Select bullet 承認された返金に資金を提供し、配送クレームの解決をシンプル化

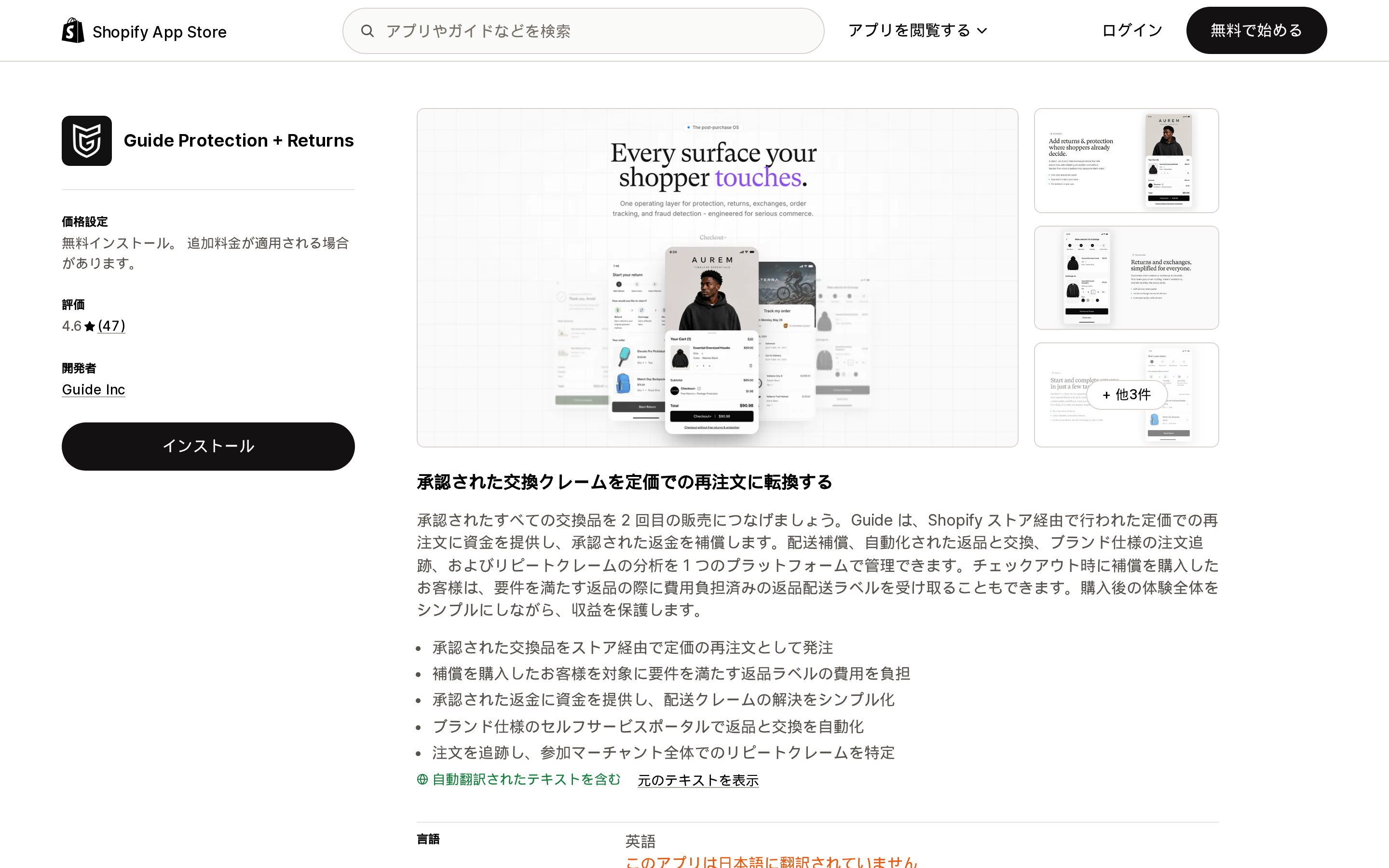664,700
